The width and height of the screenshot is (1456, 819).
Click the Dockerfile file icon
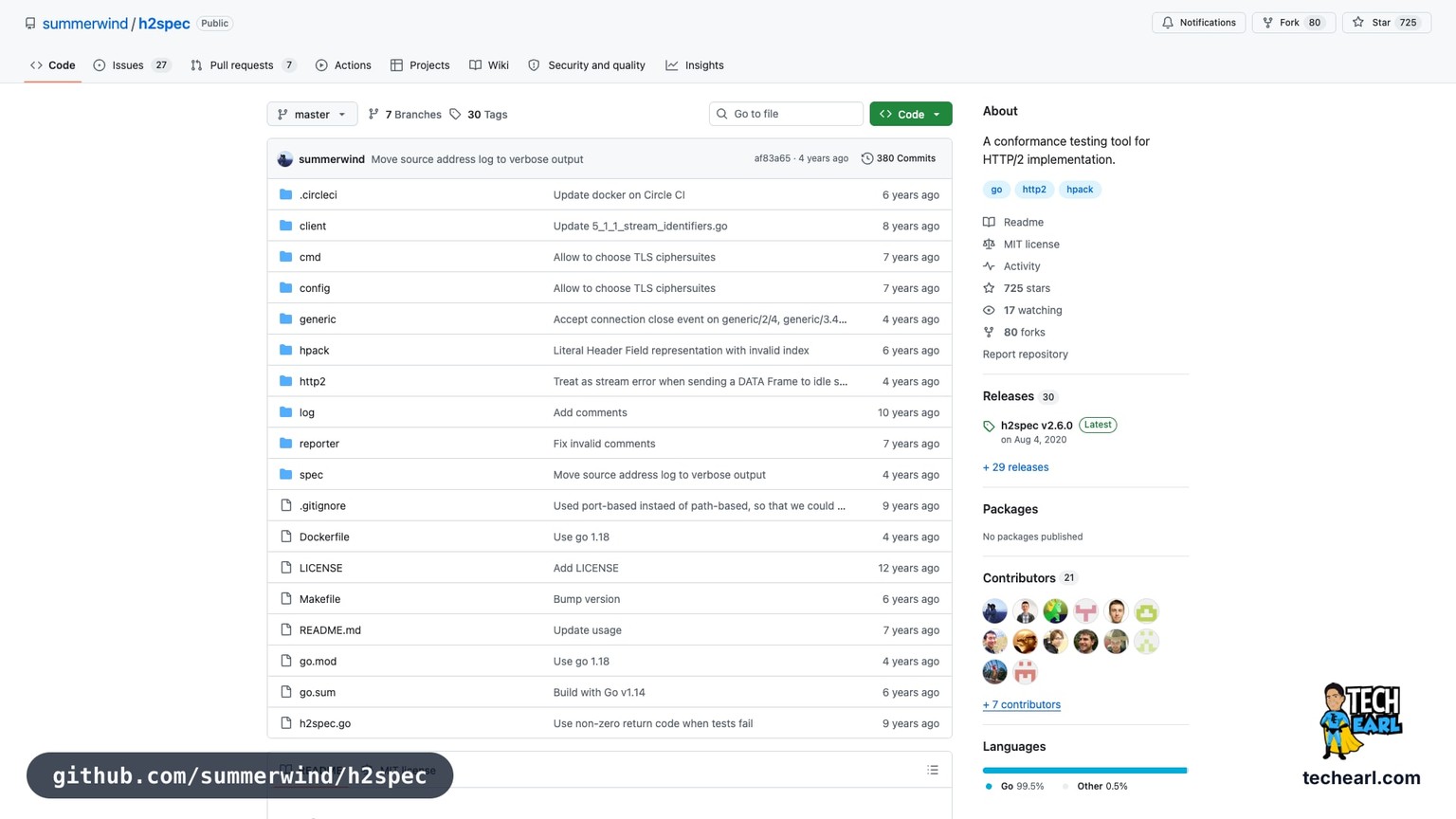[285, 537]
